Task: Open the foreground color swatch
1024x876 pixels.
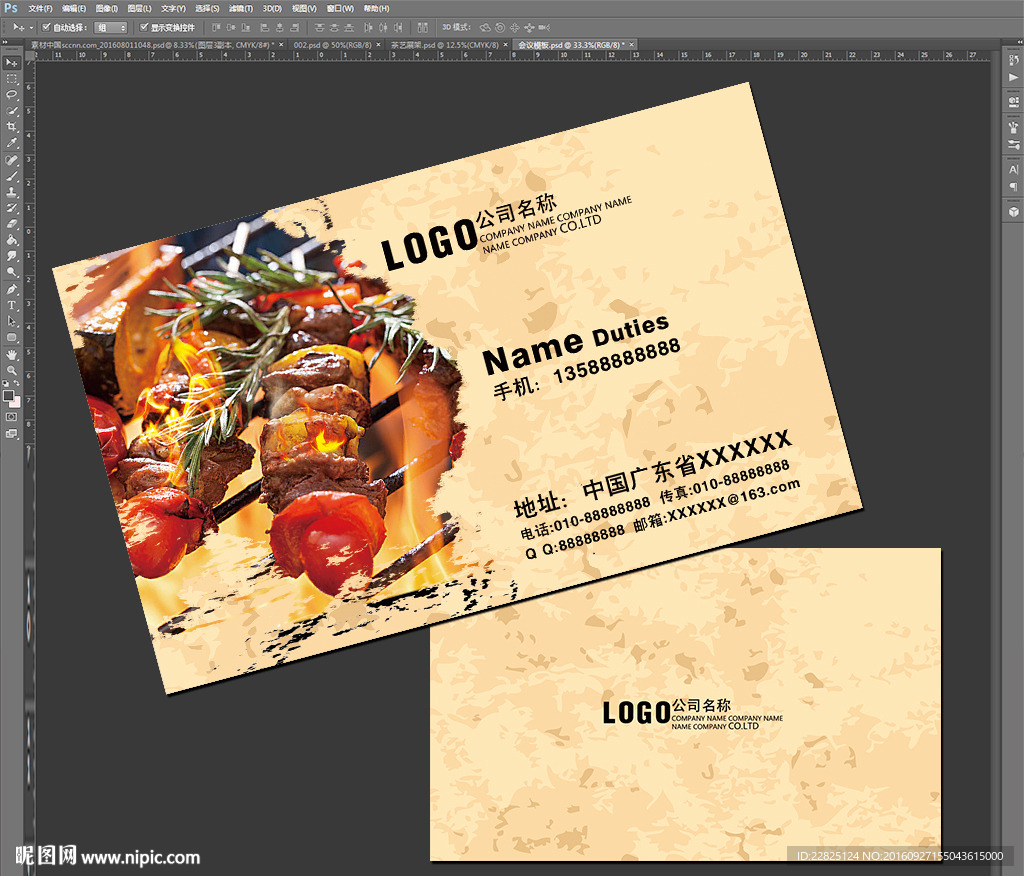Action: pyautogui.click(x=8, y=396)
